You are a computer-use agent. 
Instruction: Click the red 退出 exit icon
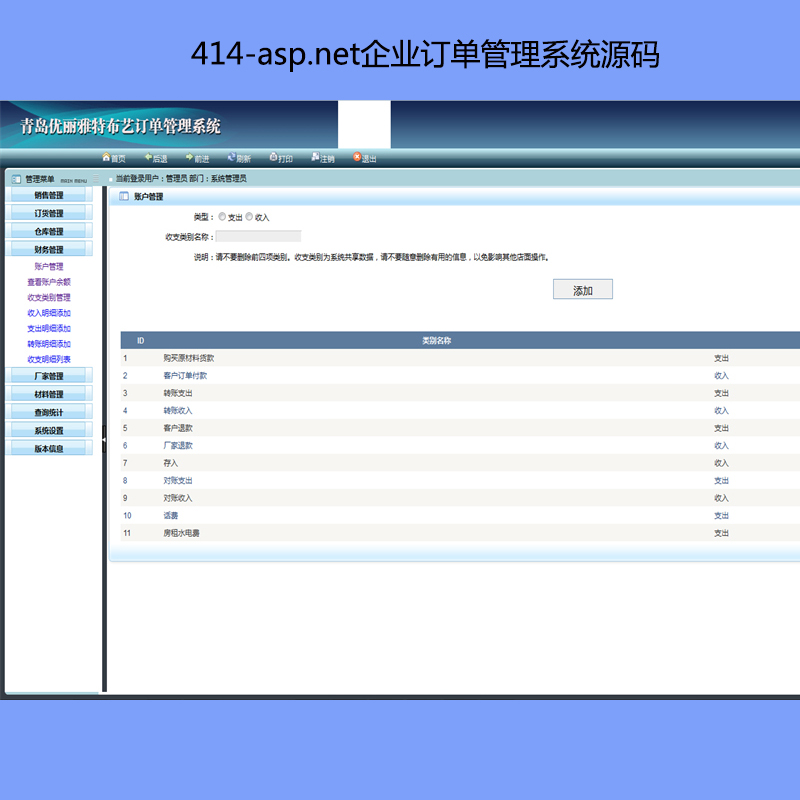point(357,158)
